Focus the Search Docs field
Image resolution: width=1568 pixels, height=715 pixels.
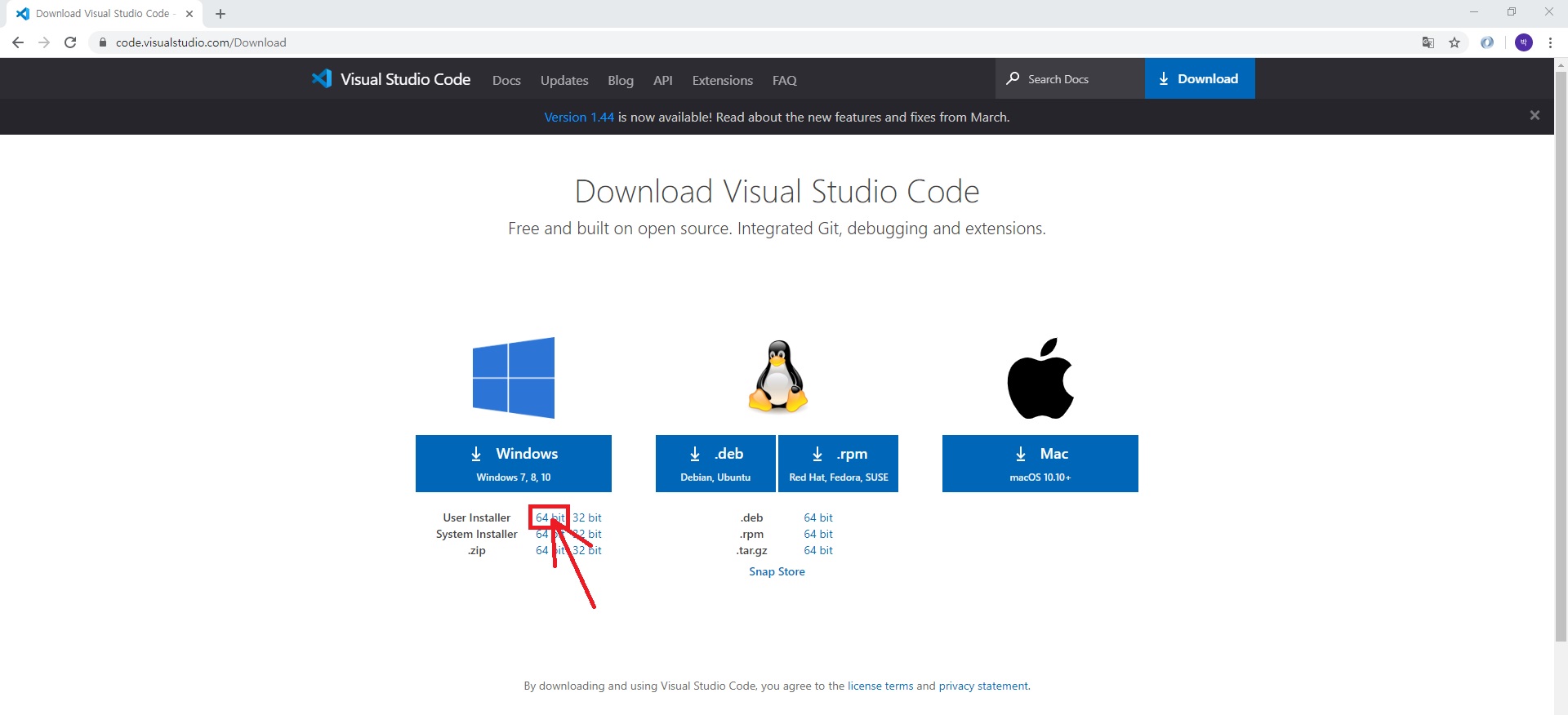(1070, 78)
